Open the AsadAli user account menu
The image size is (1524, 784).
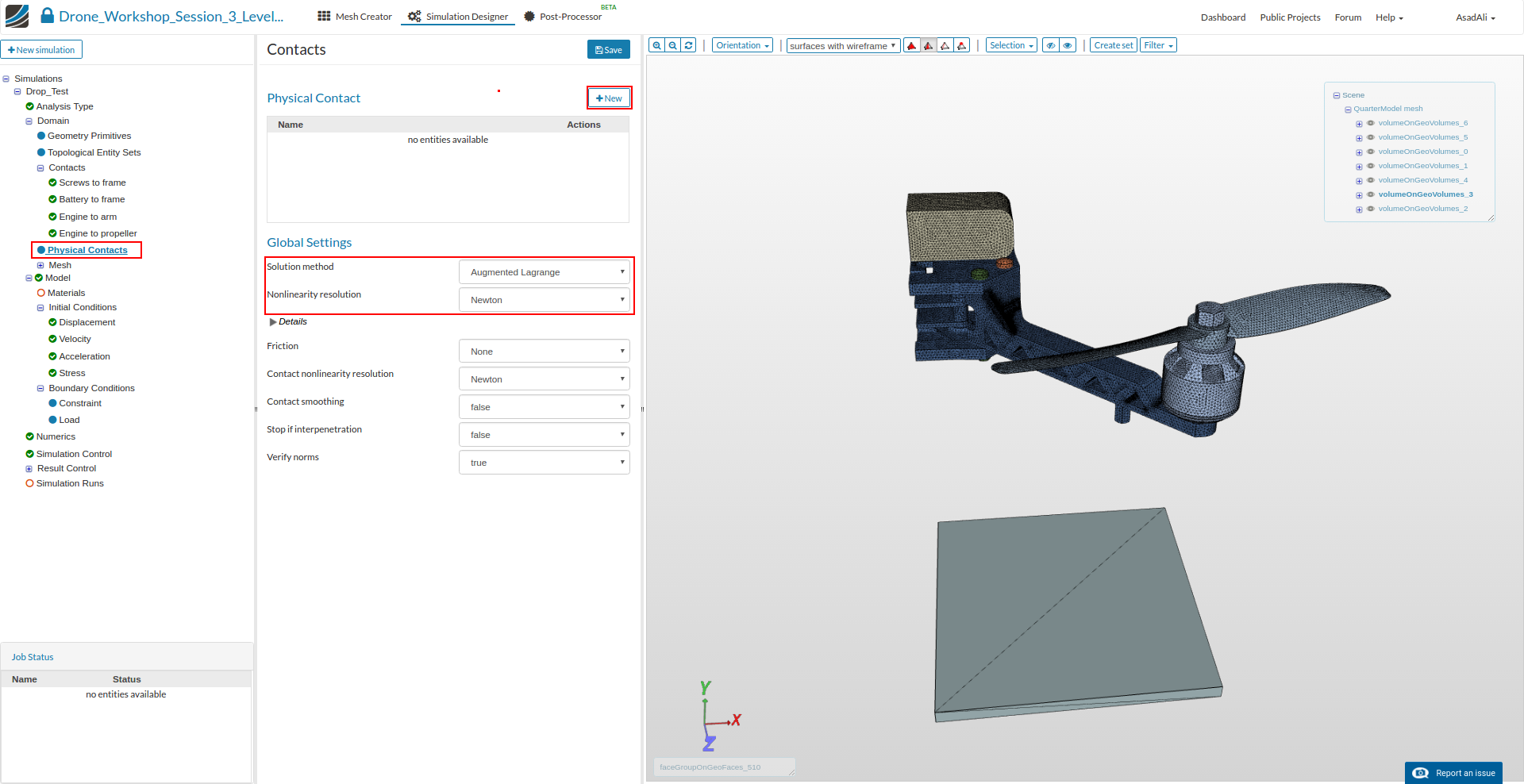point(1476,17)
